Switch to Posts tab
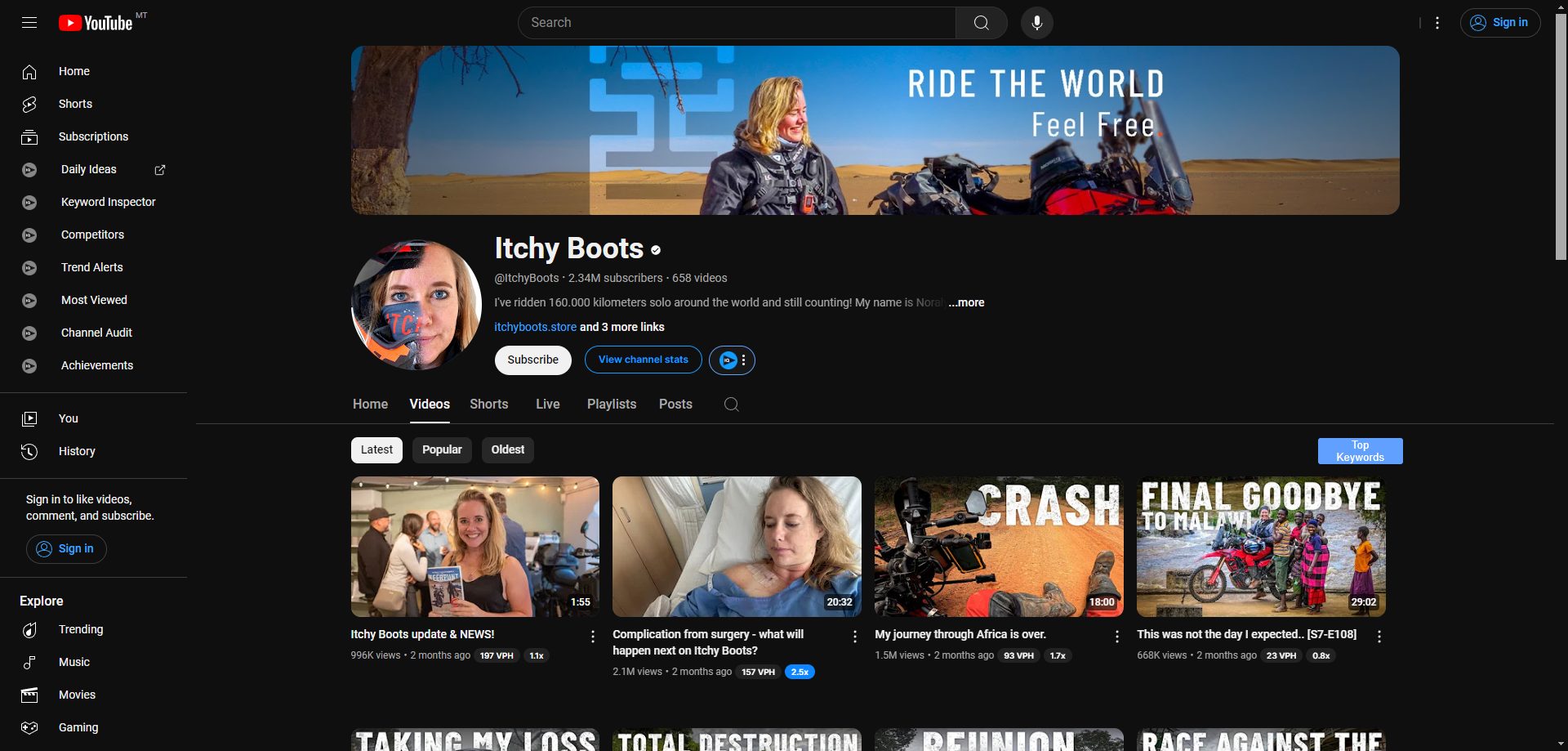 click(675, 405)
